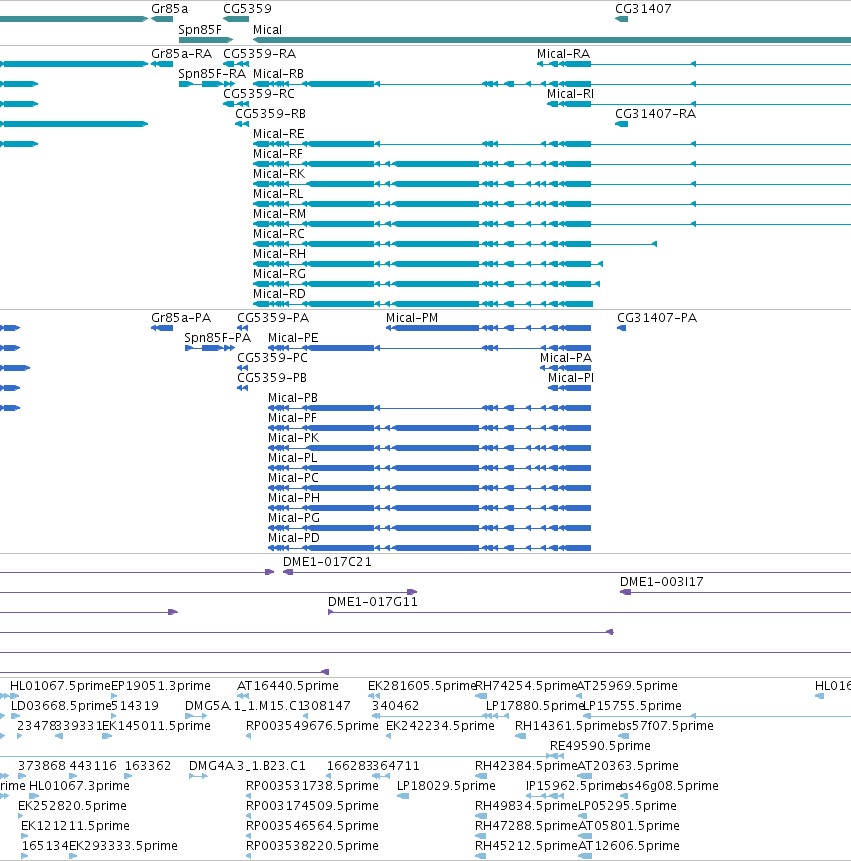Select the CG5359 gene label

247,9
